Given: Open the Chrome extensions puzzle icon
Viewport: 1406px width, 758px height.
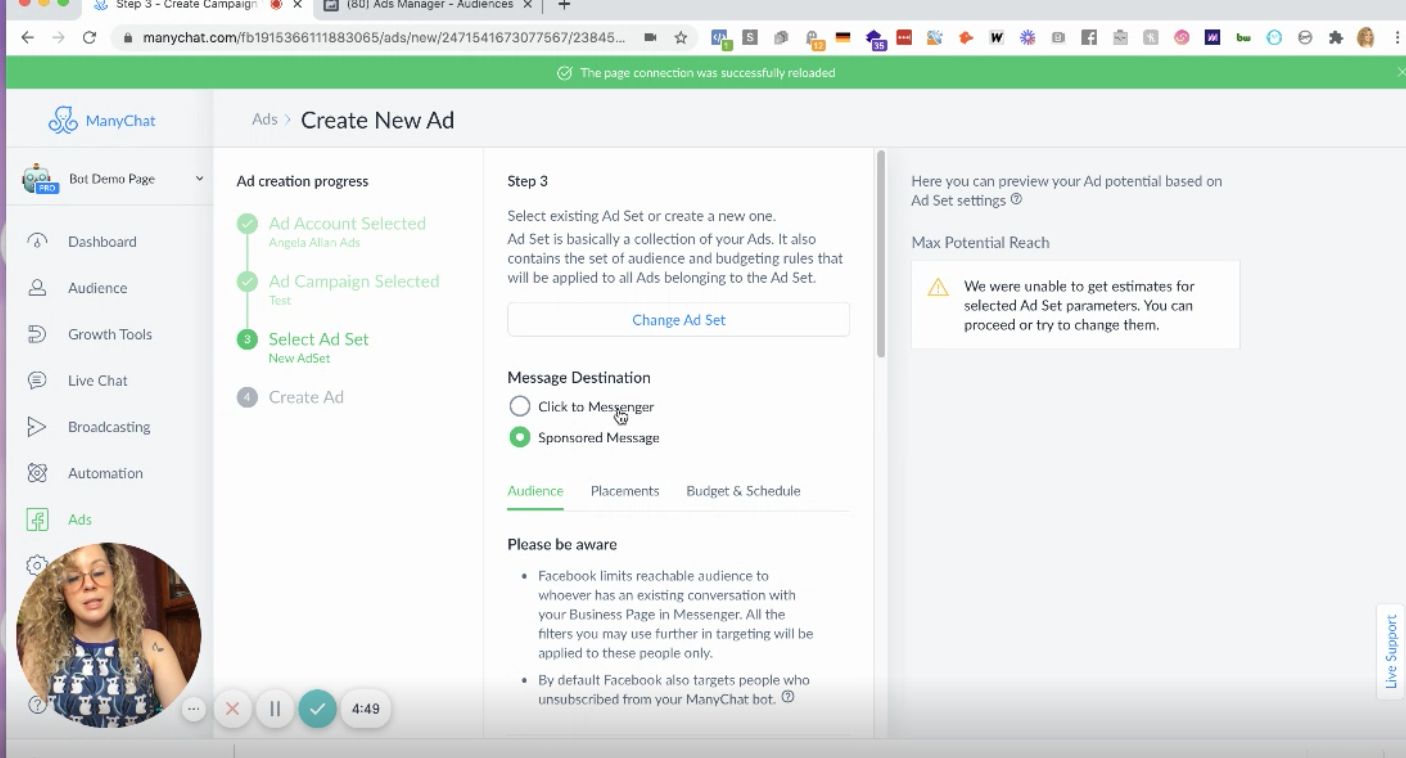Looking at the screenshot, I should tap(1335, 38).
